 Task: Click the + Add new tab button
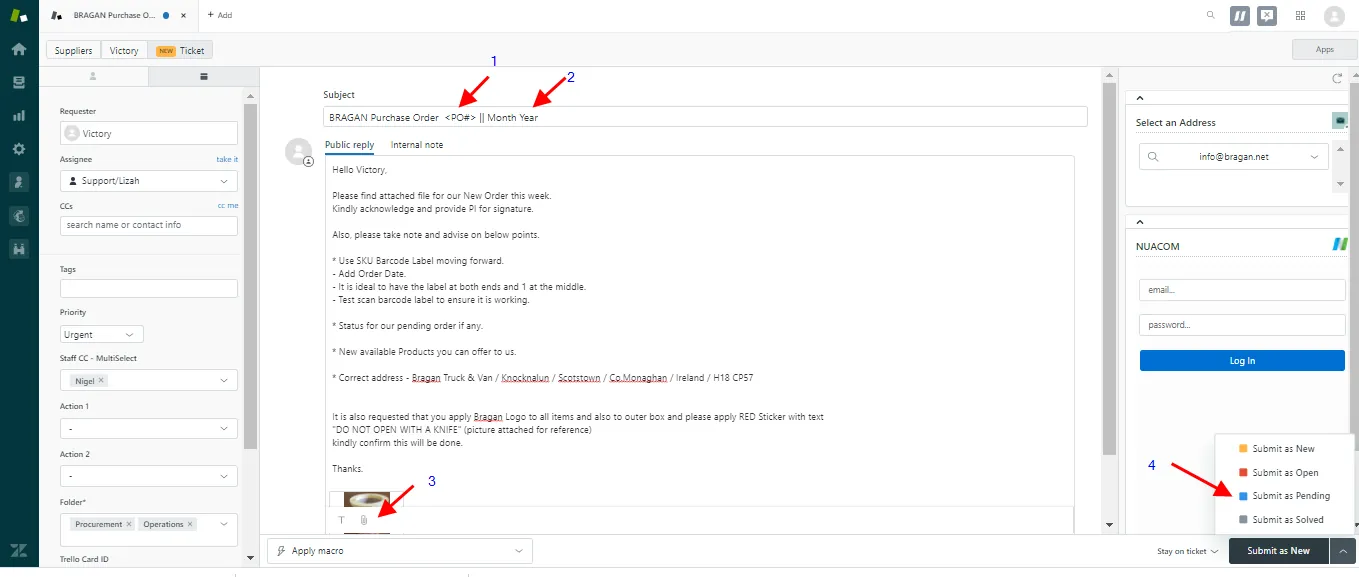click(220, 15)
